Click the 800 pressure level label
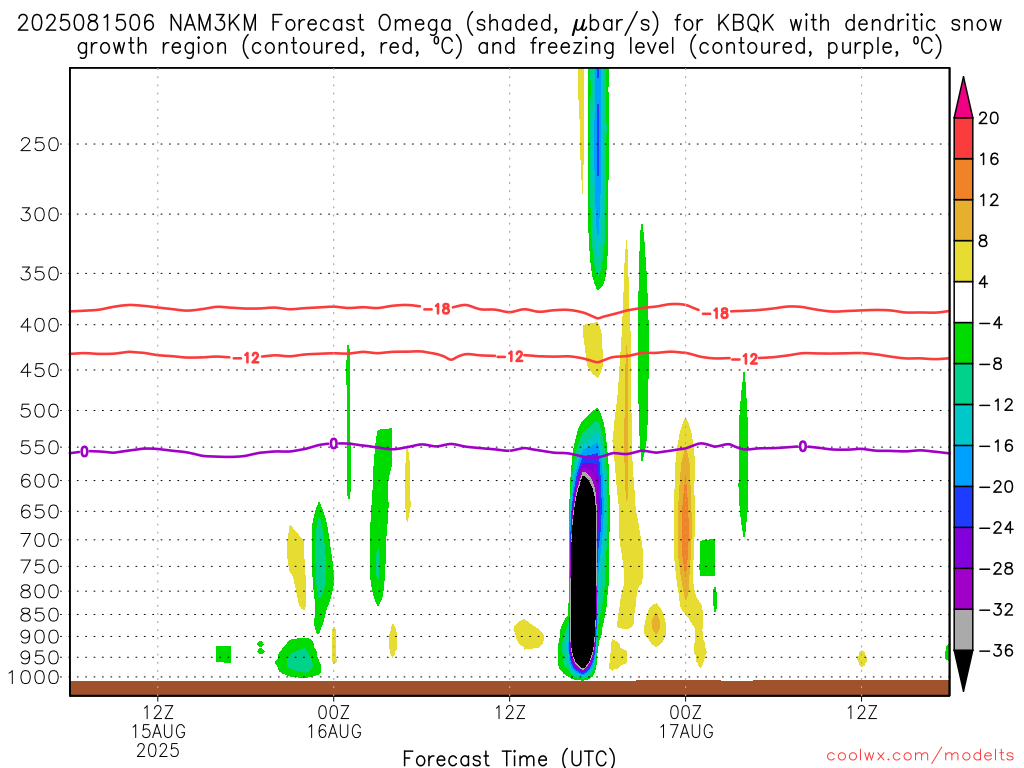 (40, 592)
